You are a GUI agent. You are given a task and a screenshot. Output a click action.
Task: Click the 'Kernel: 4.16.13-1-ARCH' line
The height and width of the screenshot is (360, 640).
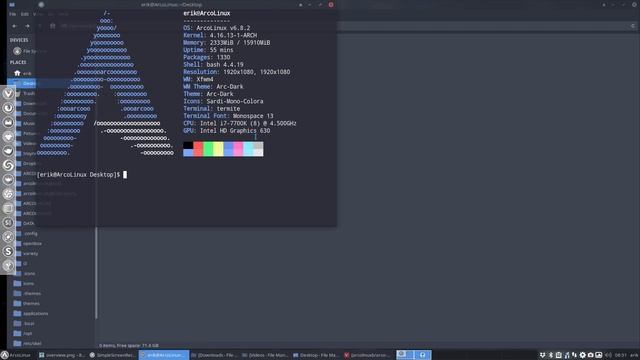[x=220, y=35]
